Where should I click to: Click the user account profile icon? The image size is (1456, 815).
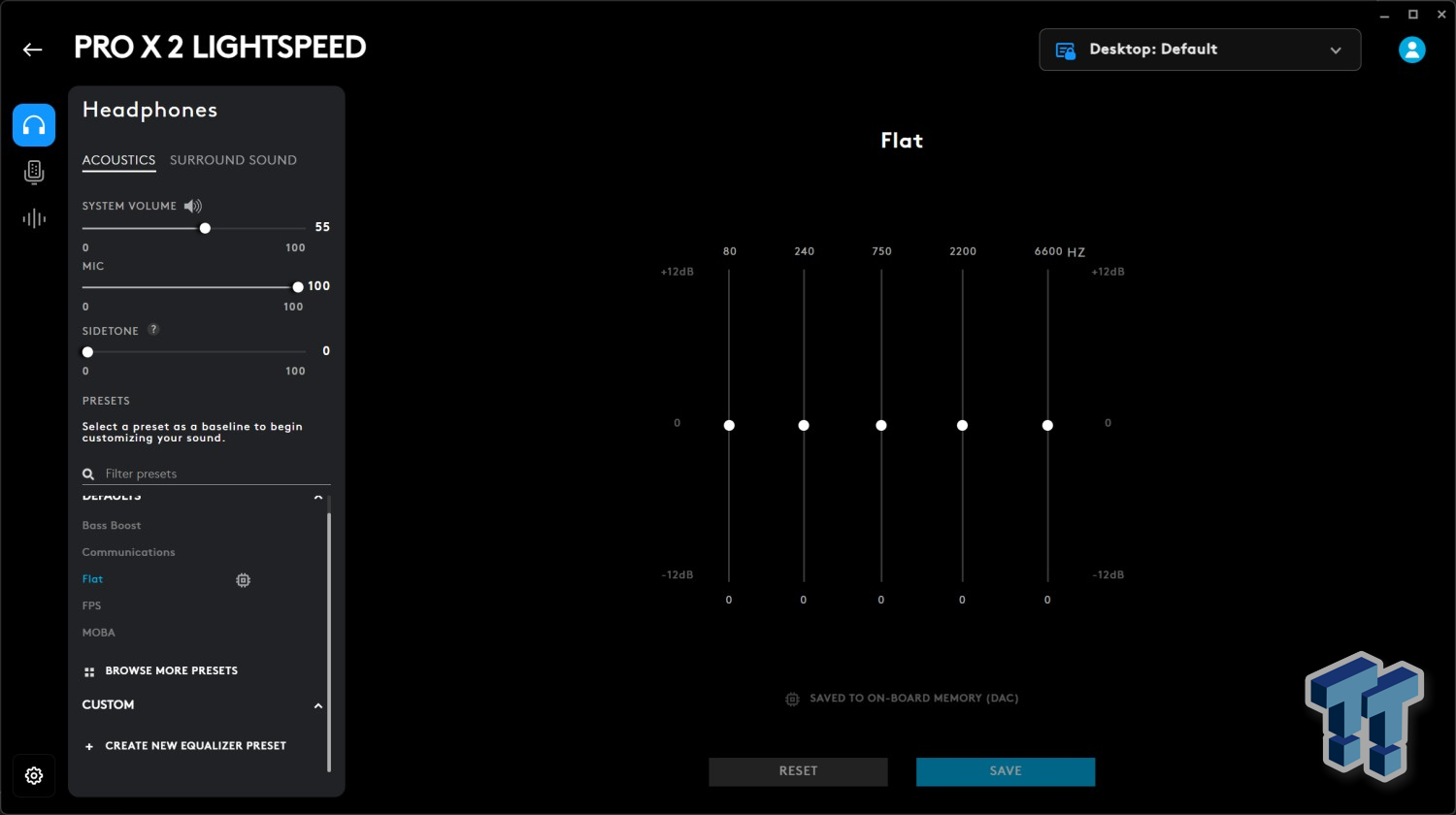coord(1411,49)
